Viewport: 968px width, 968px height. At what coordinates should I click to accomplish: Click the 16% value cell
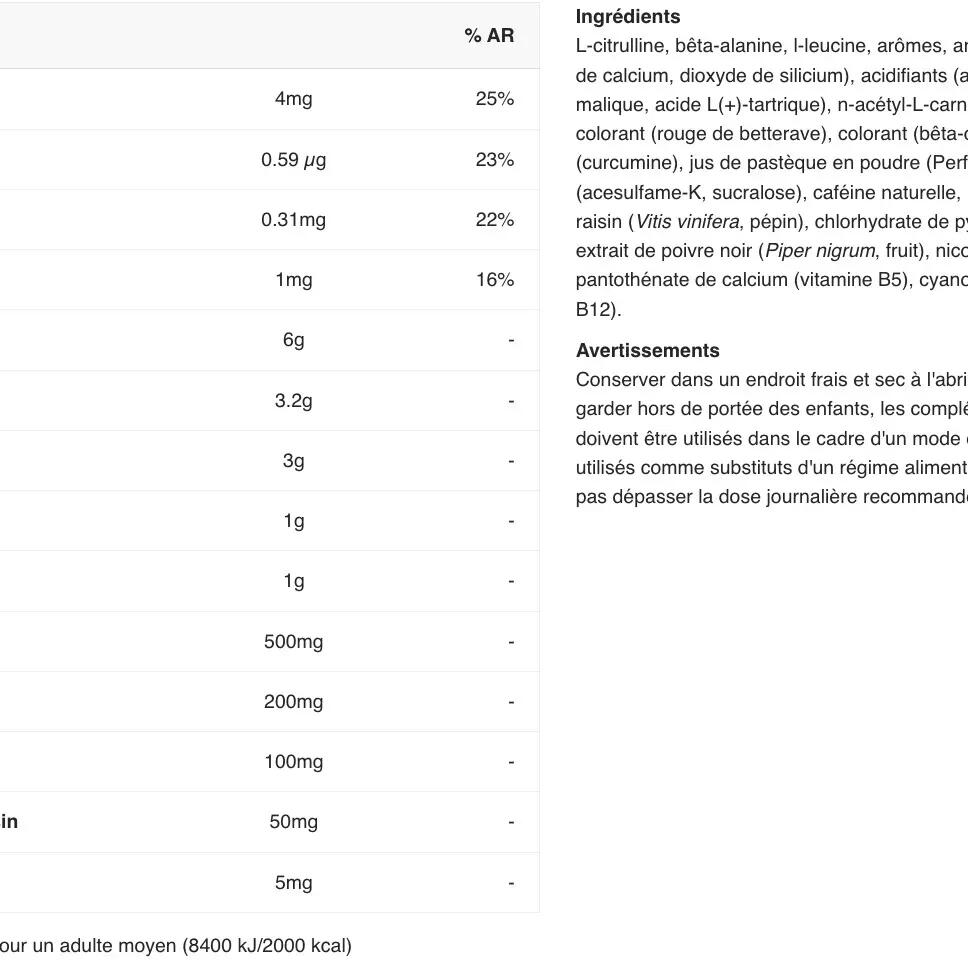coord(494,280)
